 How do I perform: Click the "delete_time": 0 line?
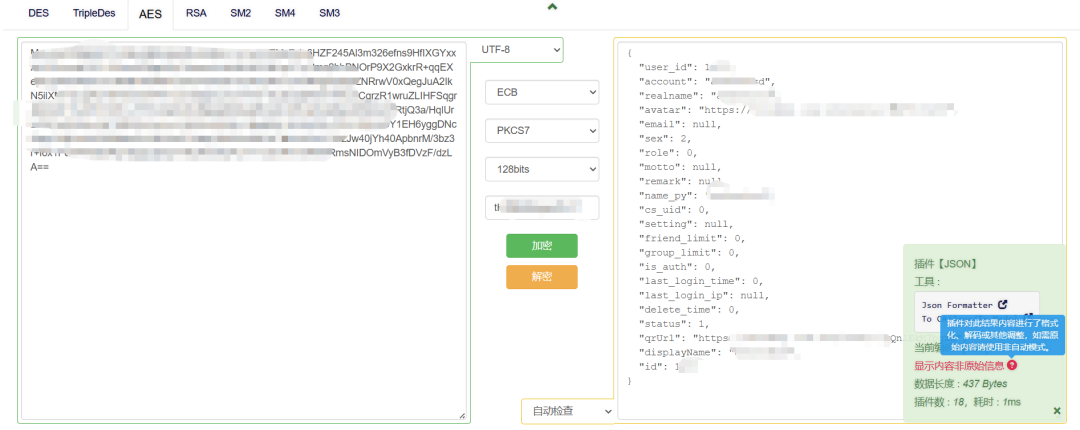(x=689, y=309)
